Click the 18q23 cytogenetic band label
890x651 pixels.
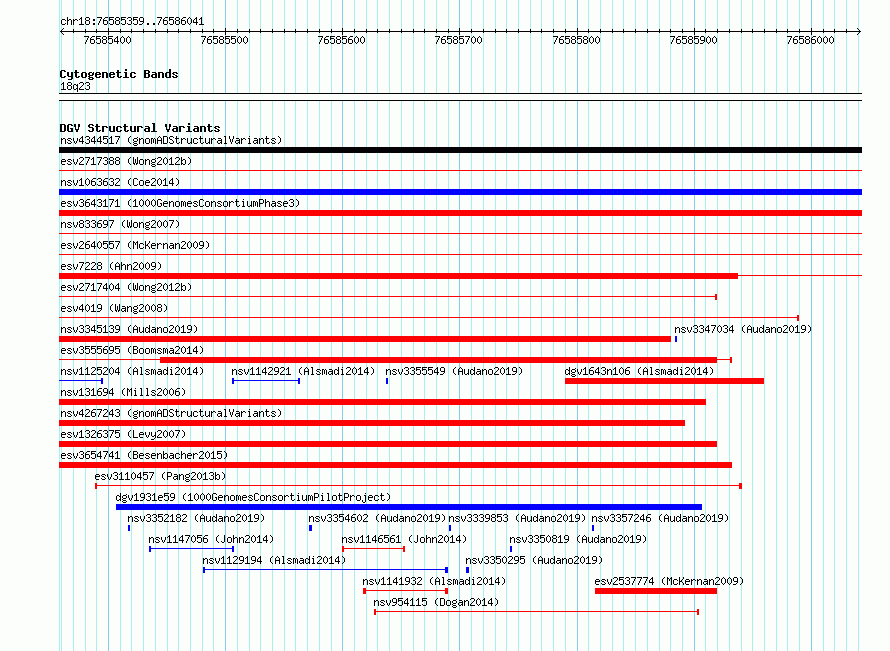point(75,87)
